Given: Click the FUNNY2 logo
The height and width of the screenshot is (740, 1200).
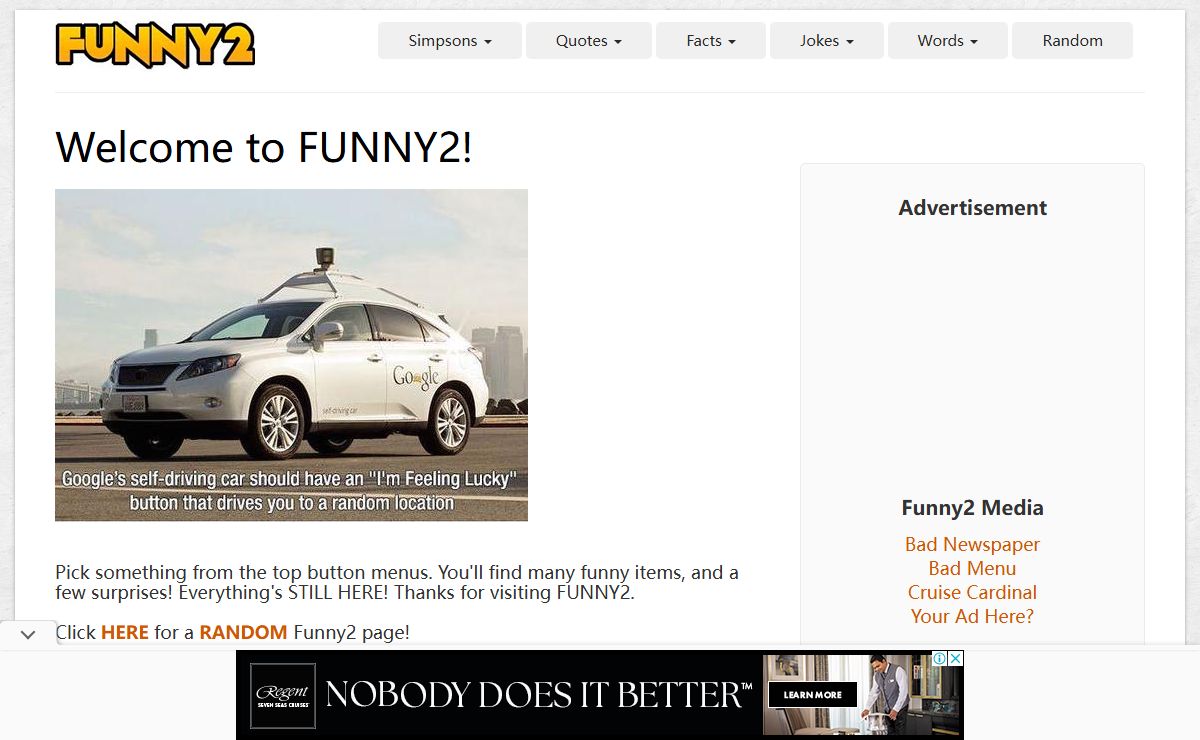Looking at the screenshot, I should tap(155, 45).
